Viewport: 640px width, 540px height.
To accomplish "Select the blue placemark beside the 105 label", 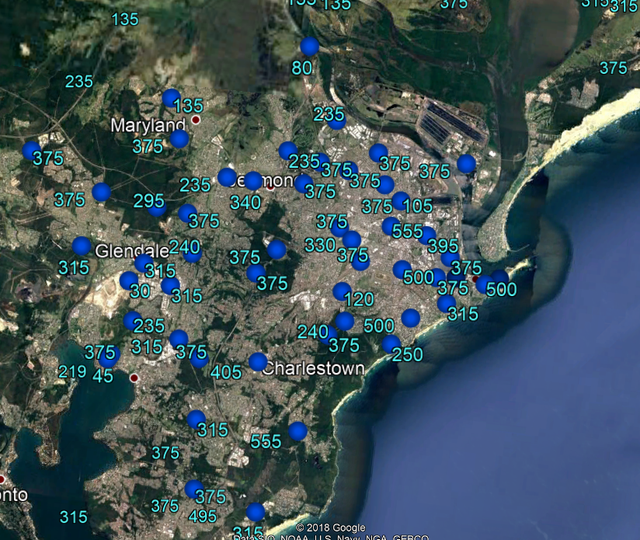I will [401, 201].
